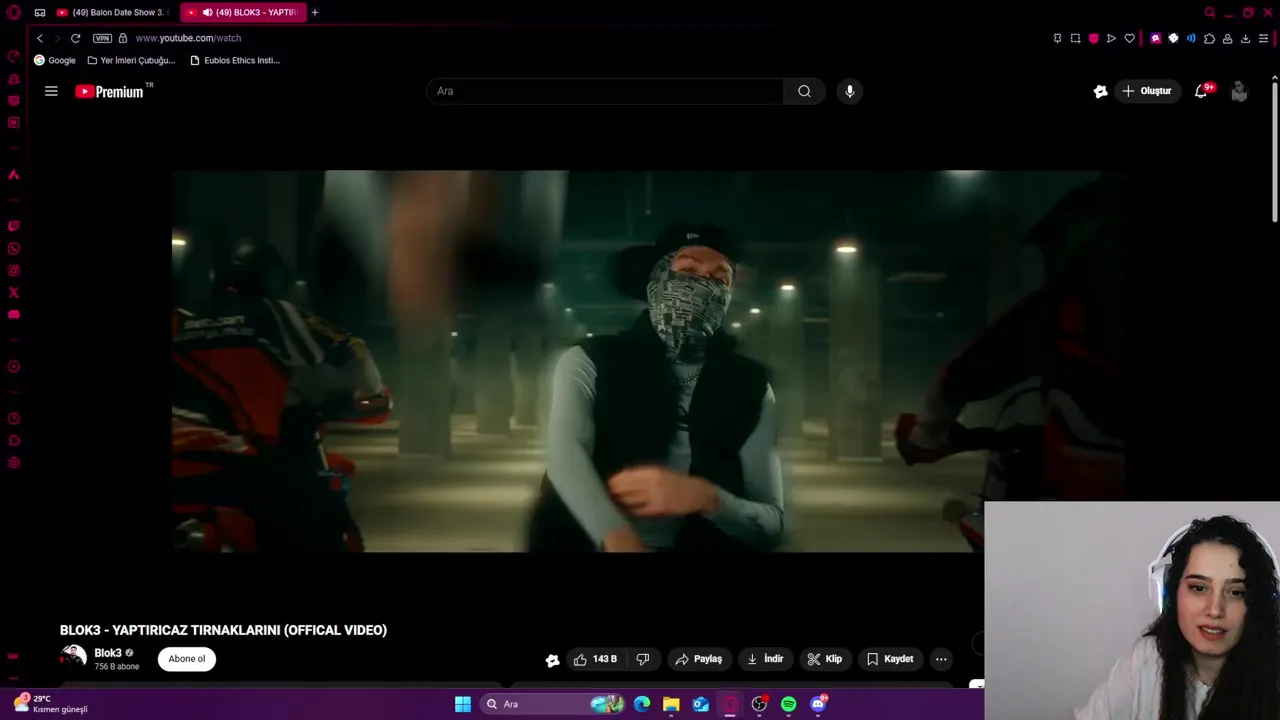Focus the YouTube Ara search field
The width and height of the screenshot is (1280, 720).
point(605,91)
